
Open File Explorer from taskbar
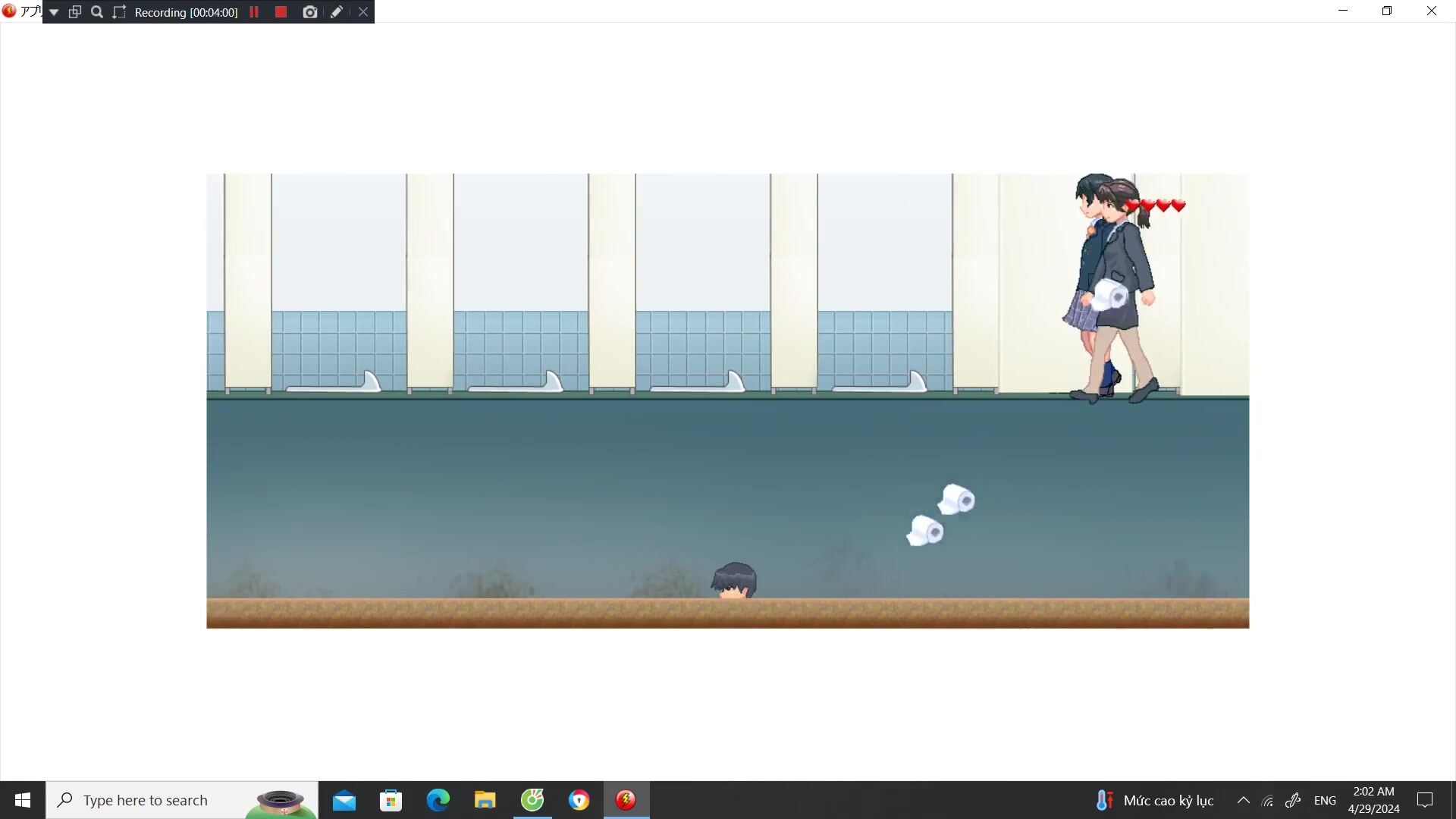[485, 800]
